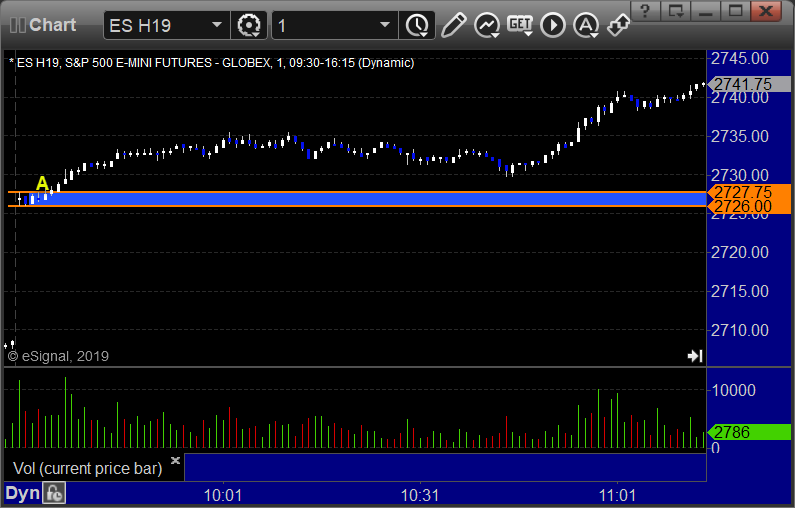Open the alerts circled-A icon

tap(586, 25)
